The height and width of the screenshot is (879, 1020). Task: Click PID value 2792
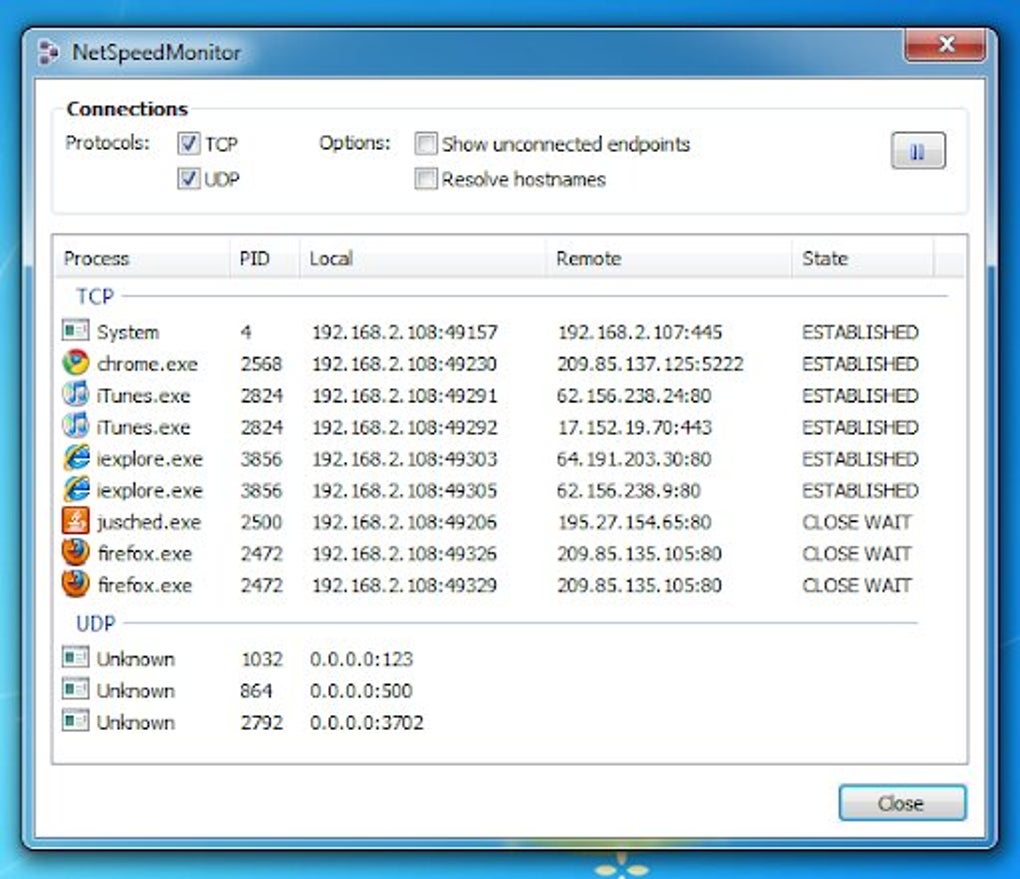tap(262, 722)
